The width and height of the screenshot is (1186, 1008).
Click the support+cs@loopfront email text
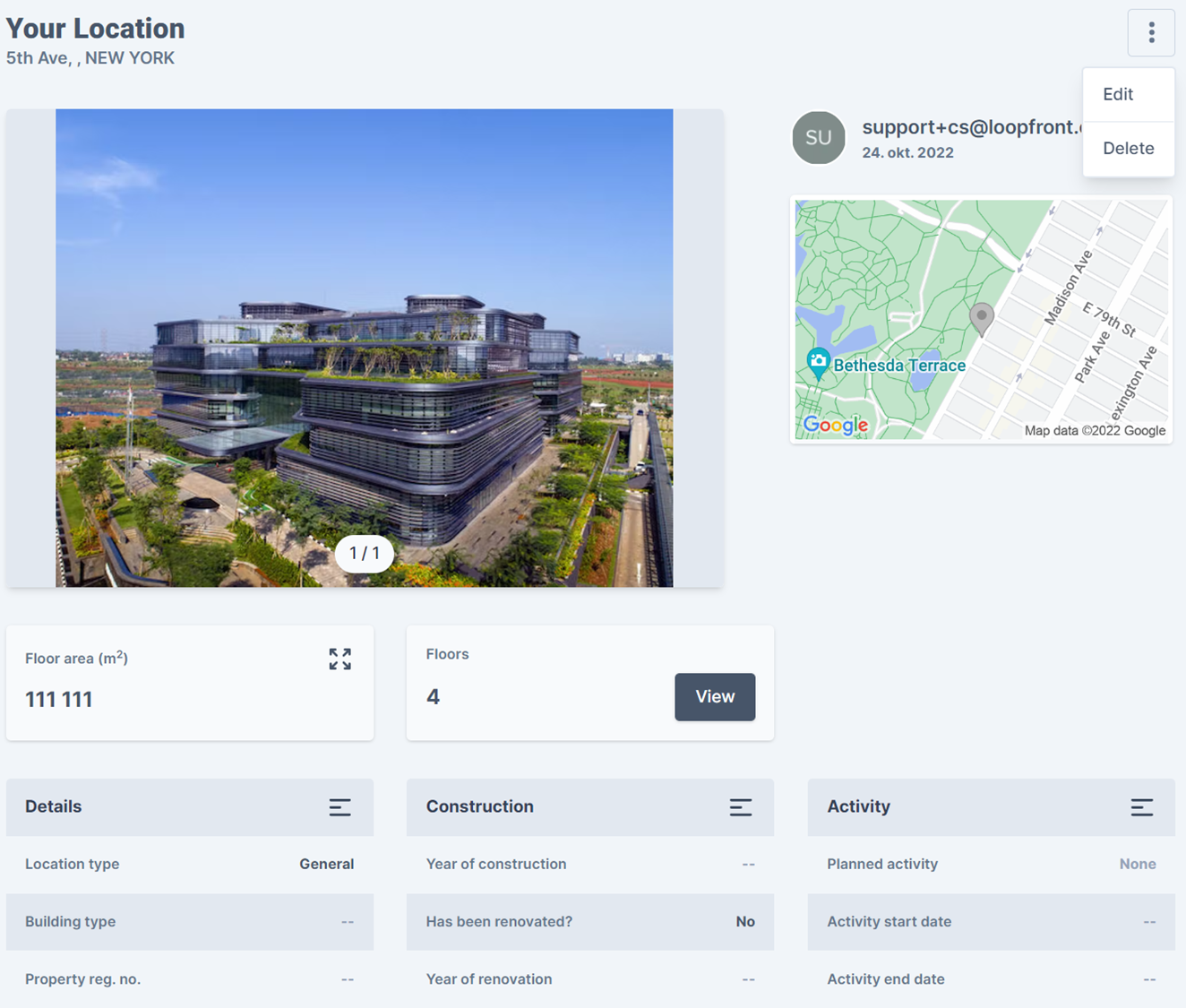[x=972, y=127]
